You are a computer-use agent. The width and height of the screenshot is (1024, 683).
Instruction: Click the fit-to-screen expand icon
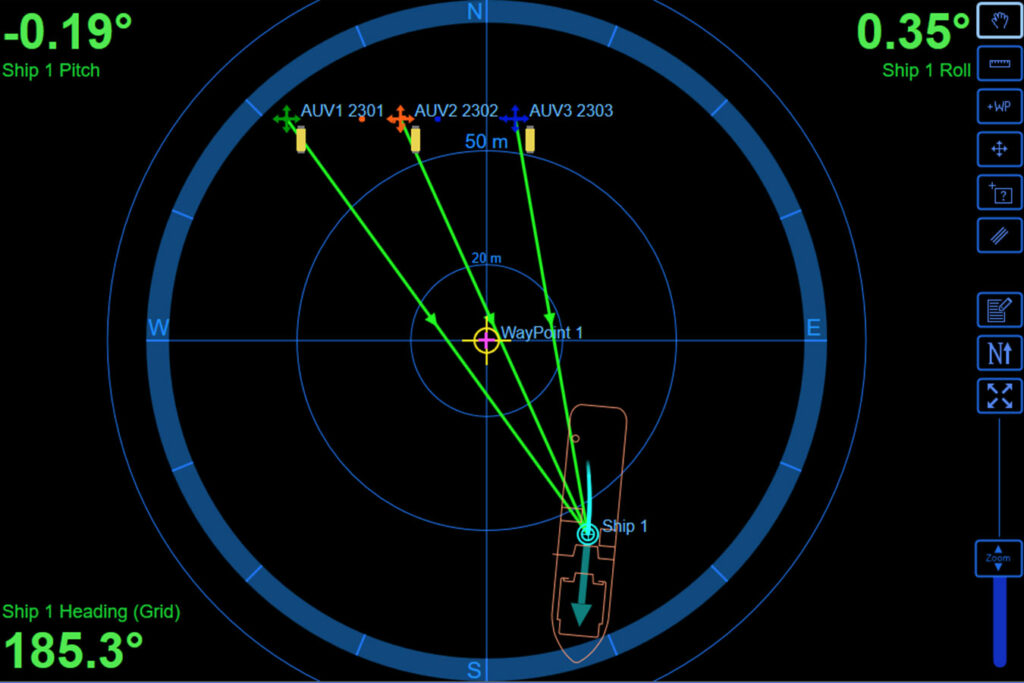pyautogui.click(x=999, y=396)
